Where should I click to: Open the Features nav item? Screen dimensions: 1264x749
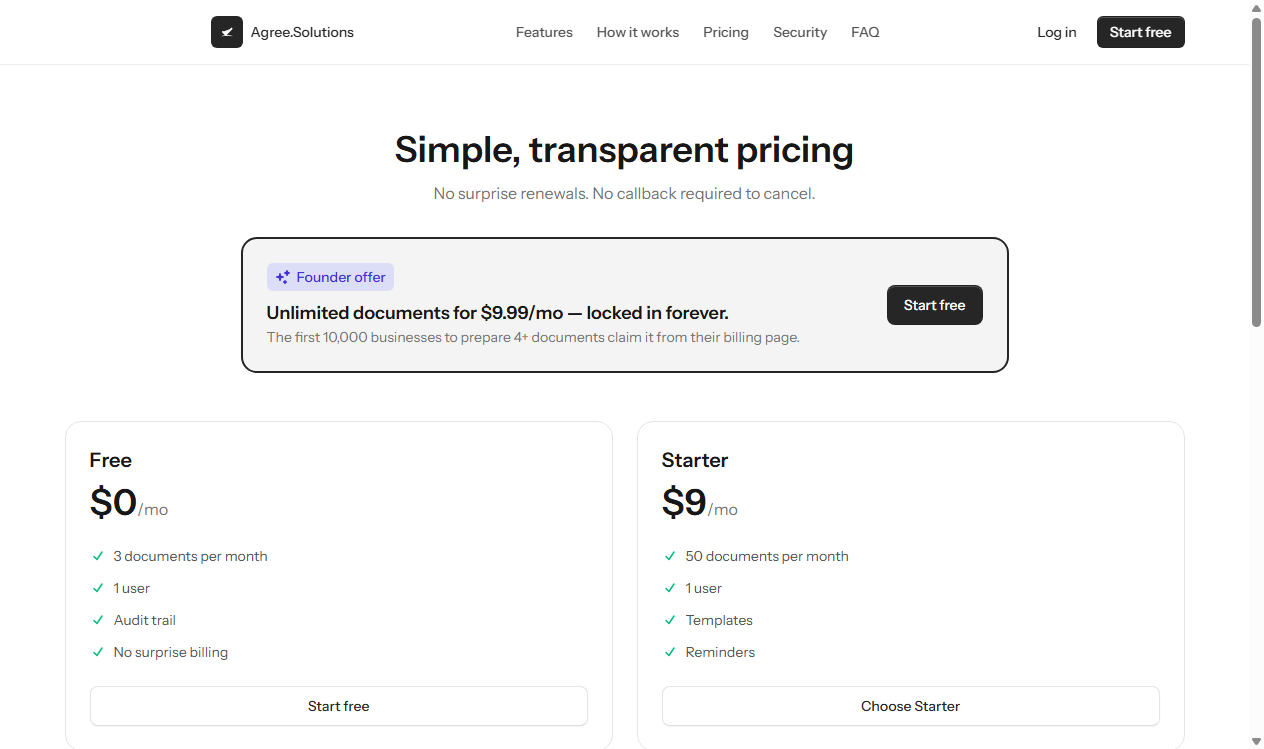pyautogui.click(x=544, y=32)
